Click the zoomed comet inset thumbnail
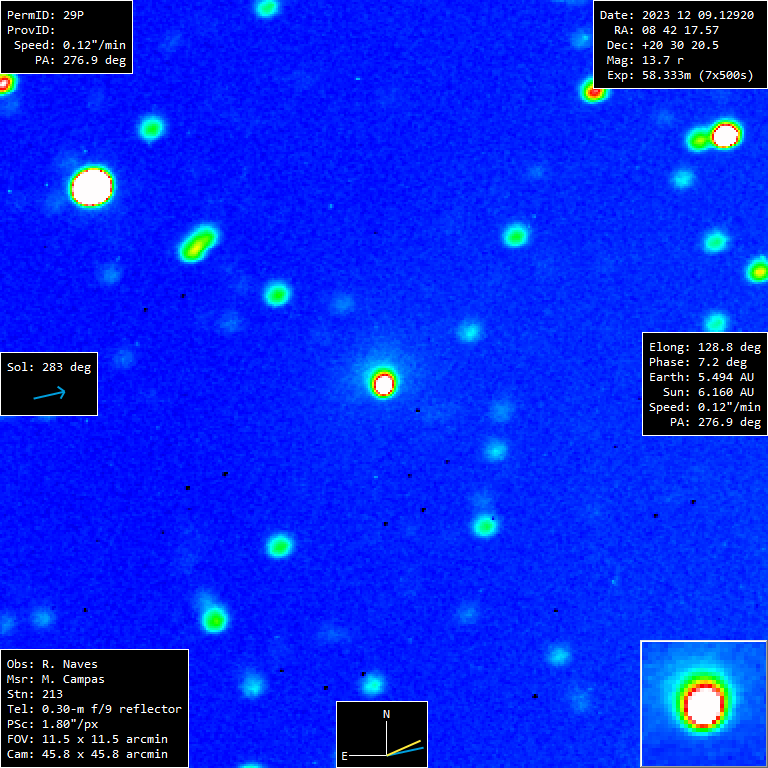The image size is (768, 768). 703,704
